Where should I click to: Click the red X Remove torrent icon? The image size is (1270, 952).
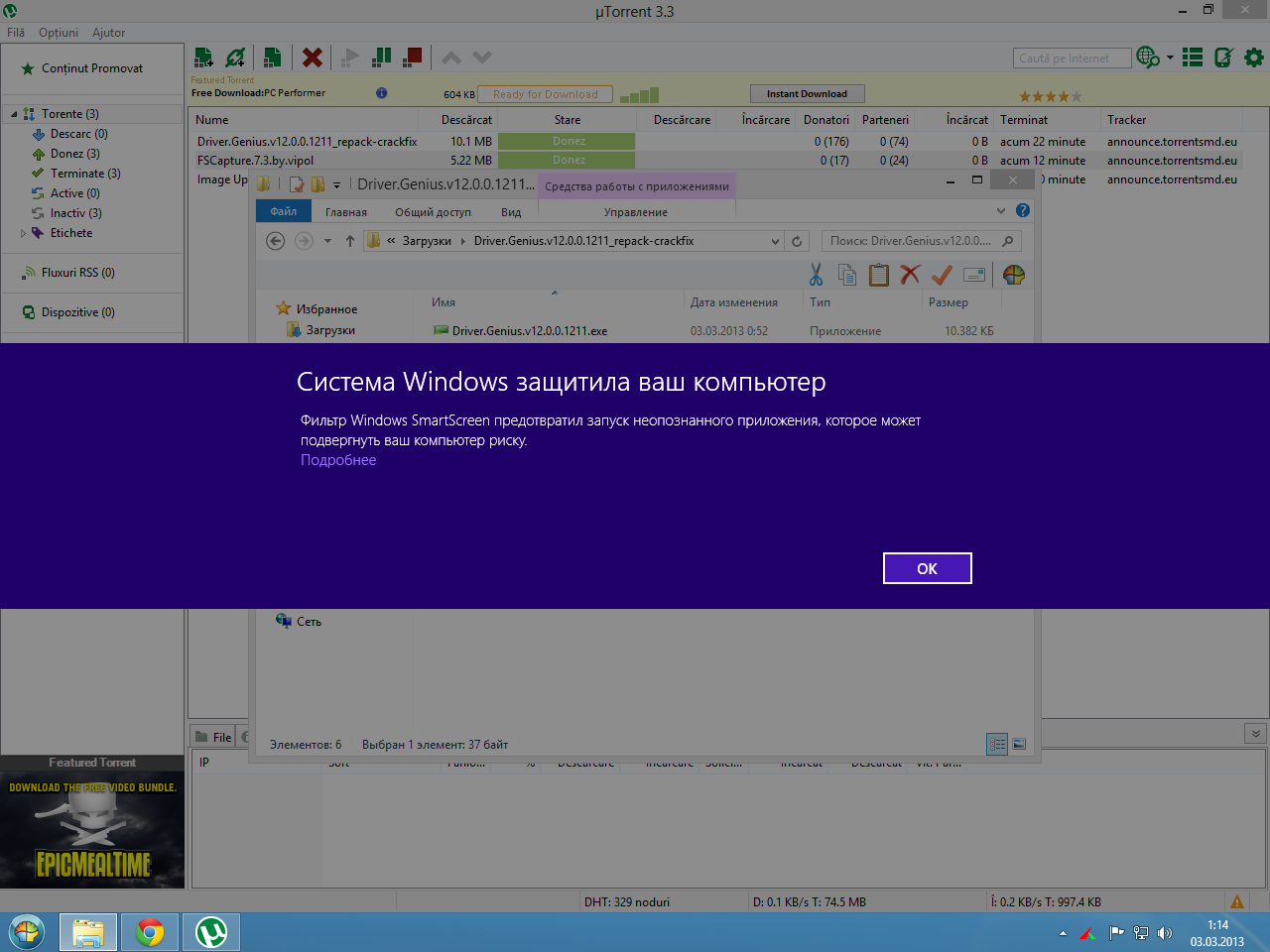click(313, 58)
